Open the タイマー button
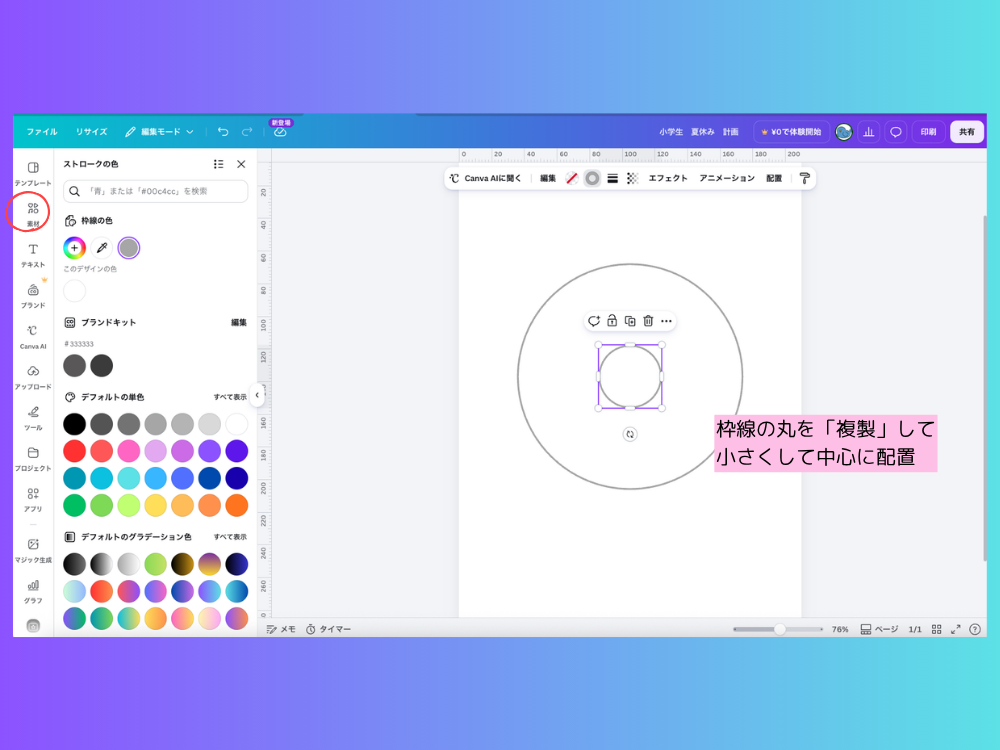This screenshot has width=1000, height=750. coord(328,629)
